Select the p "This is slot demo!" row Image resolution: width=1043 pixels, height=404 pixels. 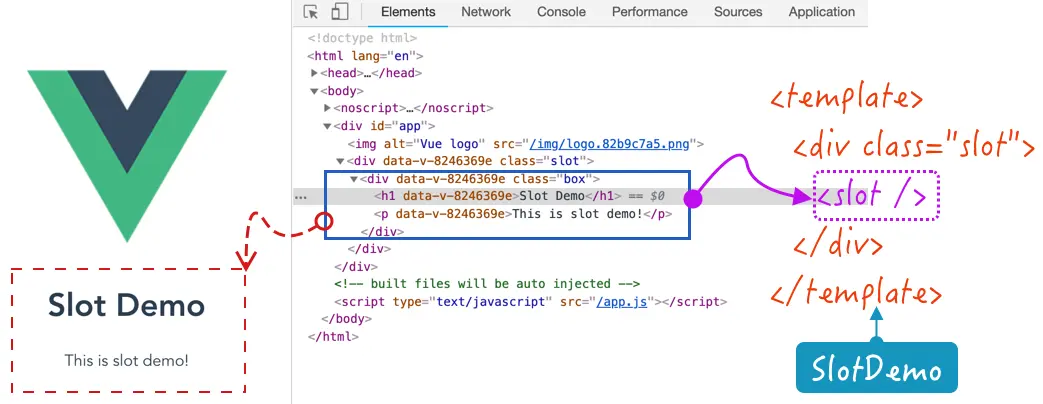click(x=523, y=214)
